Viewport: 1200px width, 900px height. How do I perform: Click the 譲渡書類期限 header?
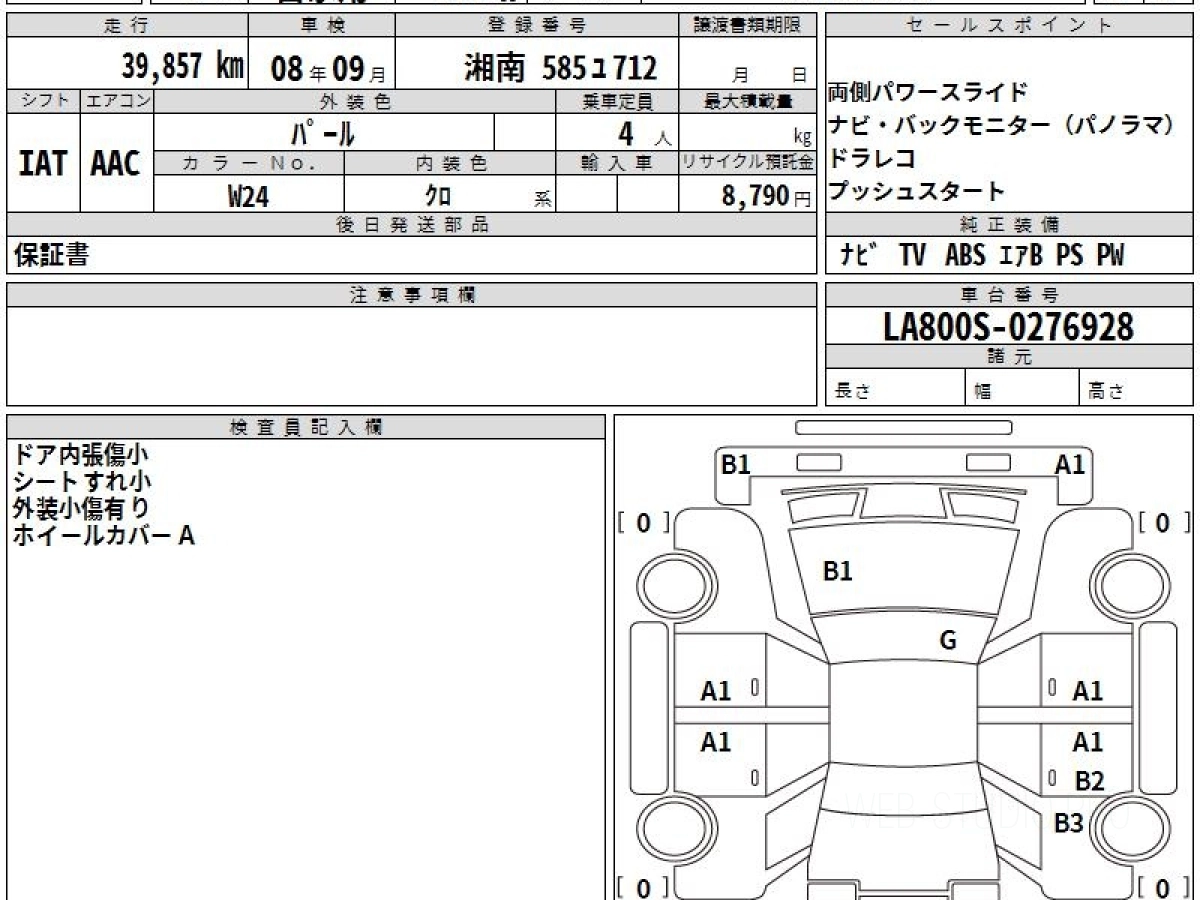click(748, 26)
